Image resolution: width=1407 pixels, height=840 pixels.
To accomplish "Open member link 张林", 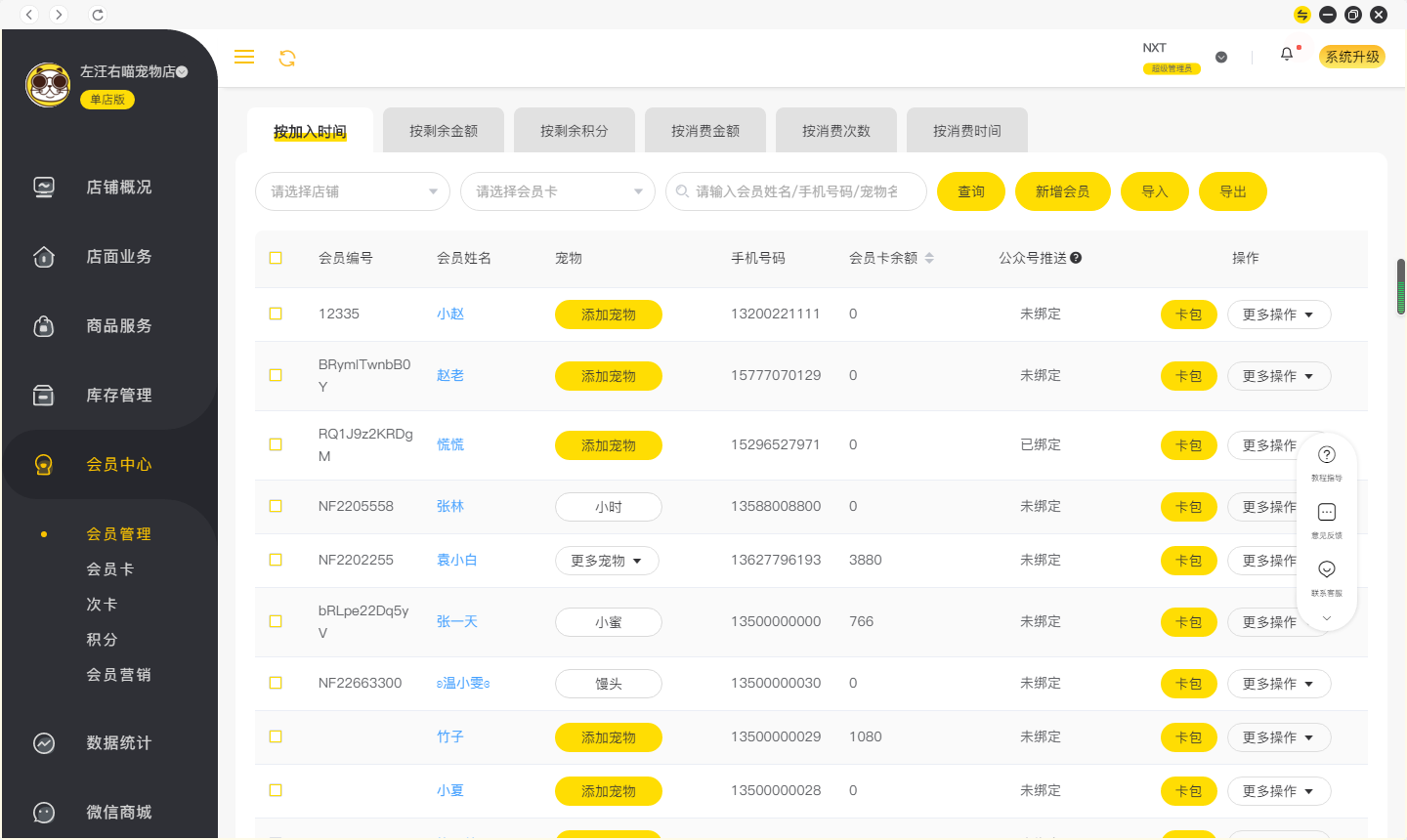I will (450, 506).
